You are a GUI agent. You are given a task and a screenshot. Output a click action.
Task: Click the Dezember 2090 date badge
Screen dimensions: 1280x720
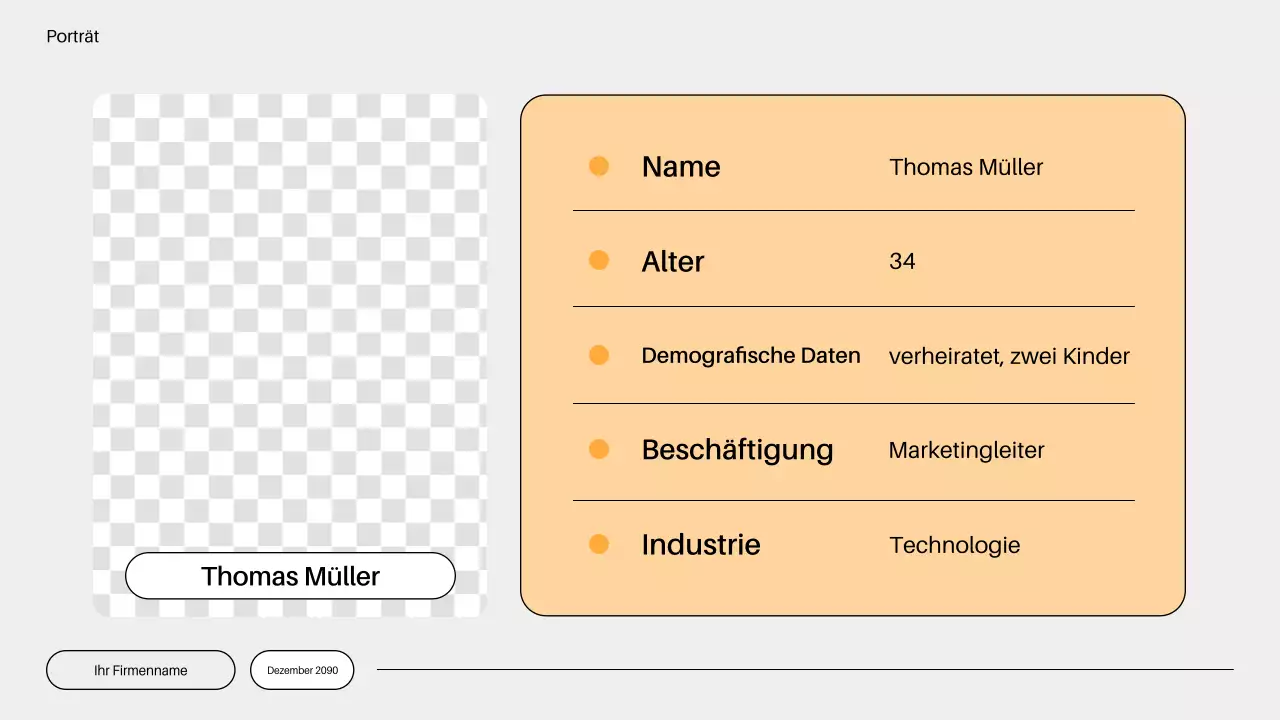pyautogui.click(x=302, y=670)
